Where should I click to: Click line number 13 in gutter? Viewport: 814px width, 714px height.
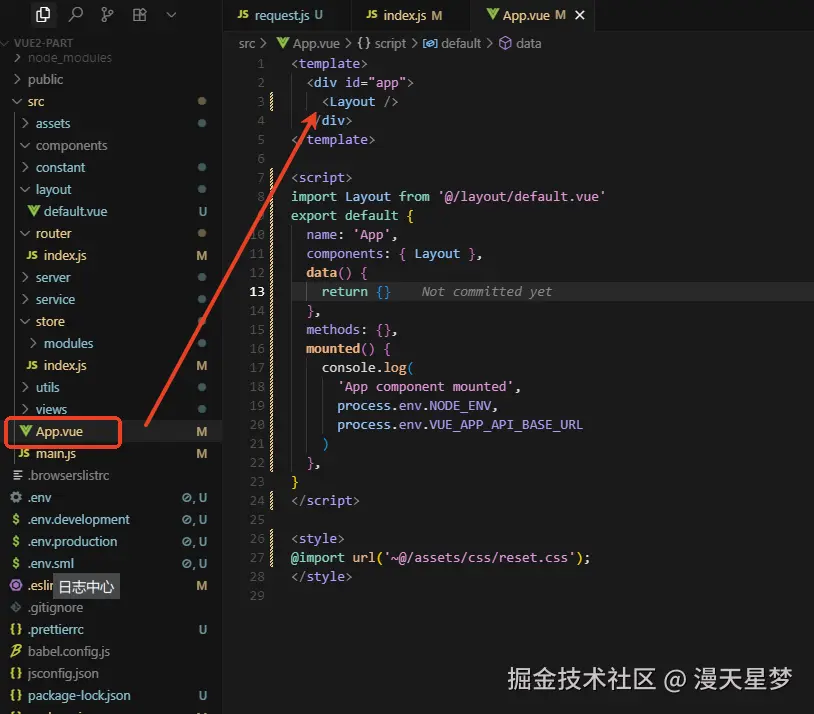point(257,292)
